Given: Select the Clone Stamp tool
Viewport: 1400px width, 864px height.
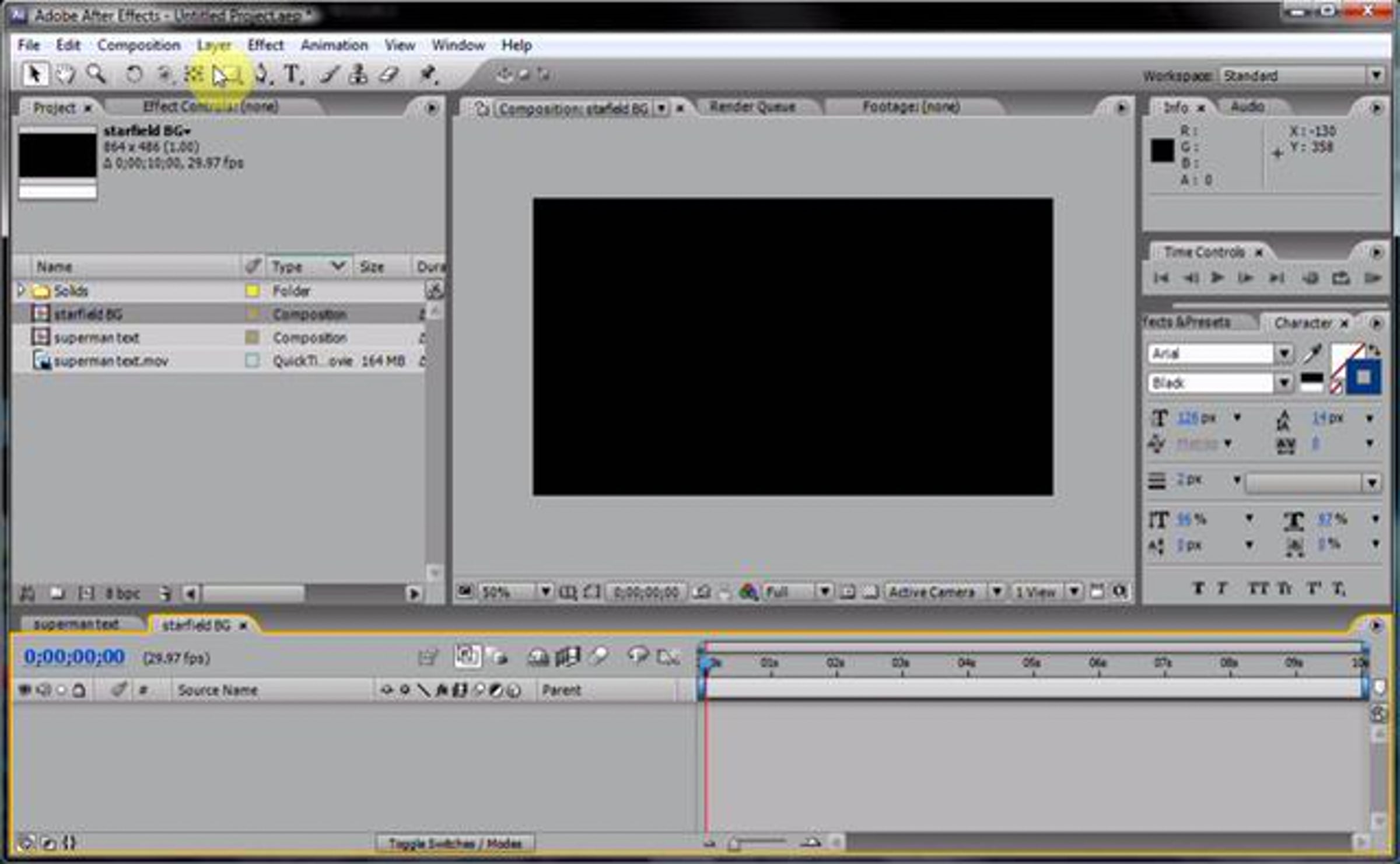Looking at the screenshot, I should (x=358, y=75).
